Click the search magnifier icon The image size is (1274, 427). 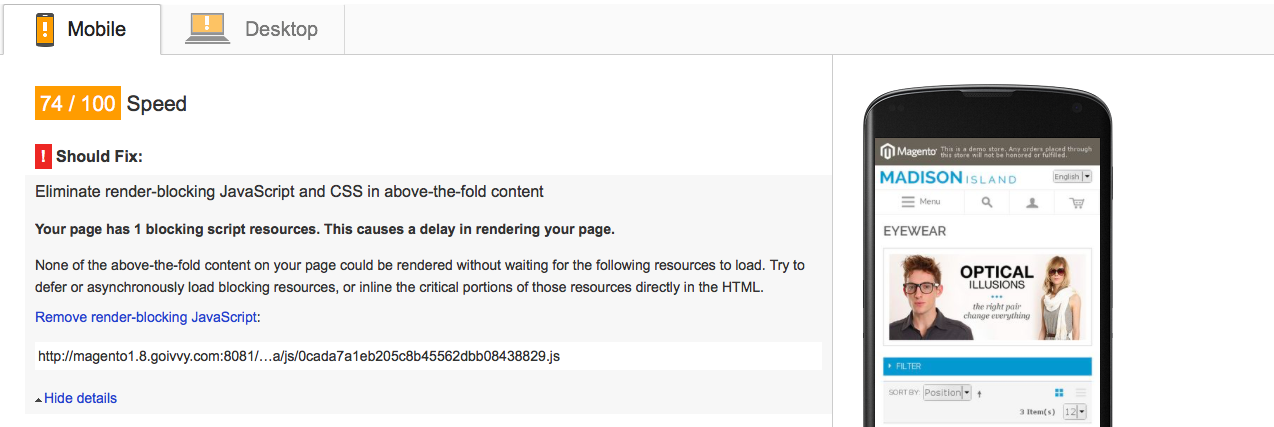(987, 202)
